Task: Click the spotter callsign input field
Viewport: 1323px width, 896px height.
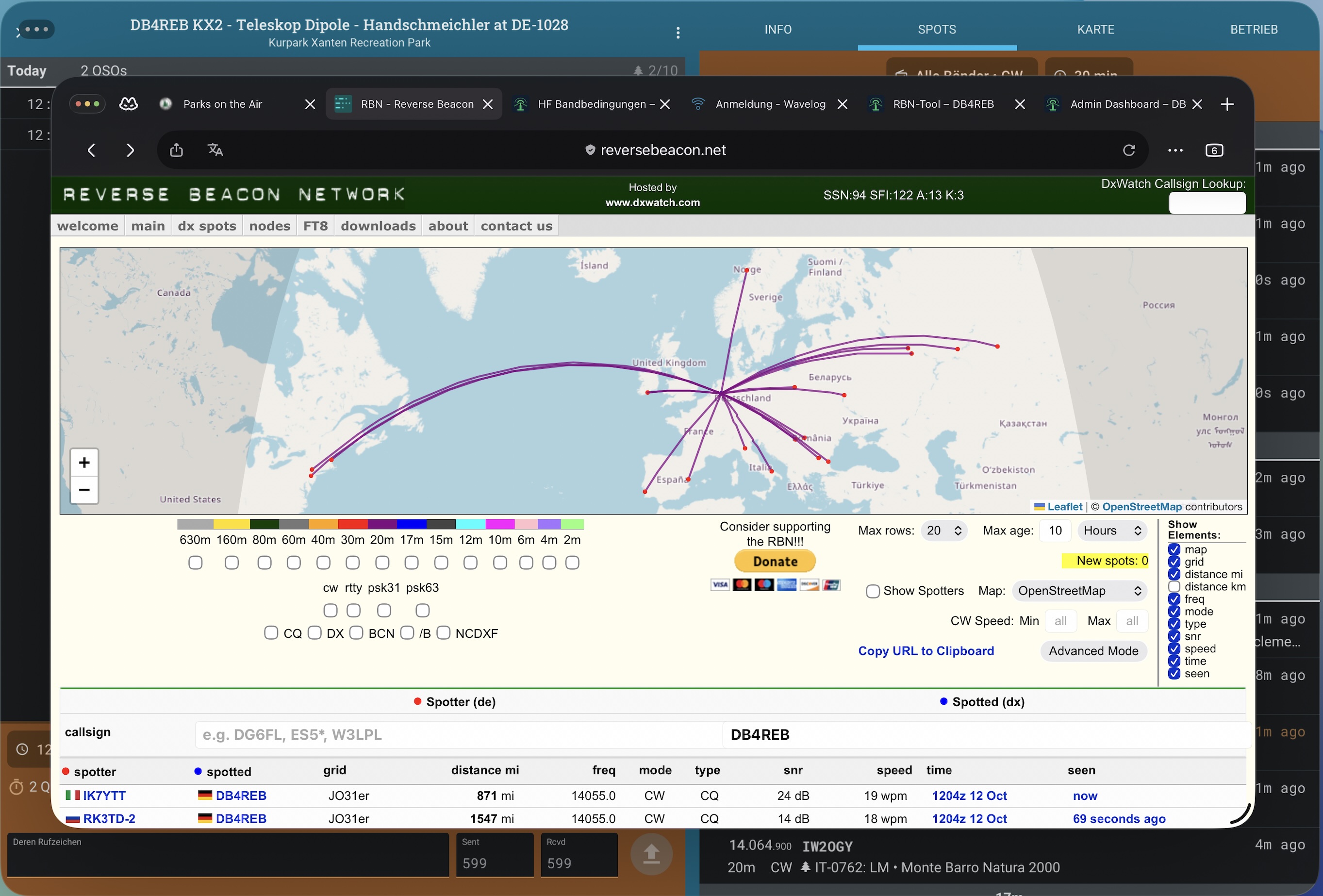Action: [458, 735]
